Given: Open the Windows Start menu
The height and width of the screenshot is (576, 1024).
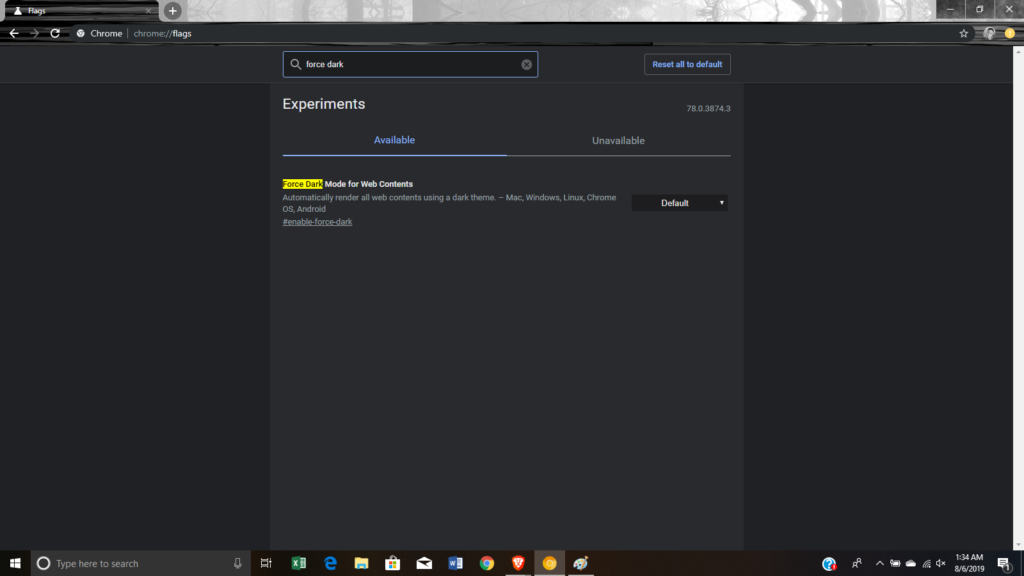Looking at the screenshot, I should tap(15, 563).
